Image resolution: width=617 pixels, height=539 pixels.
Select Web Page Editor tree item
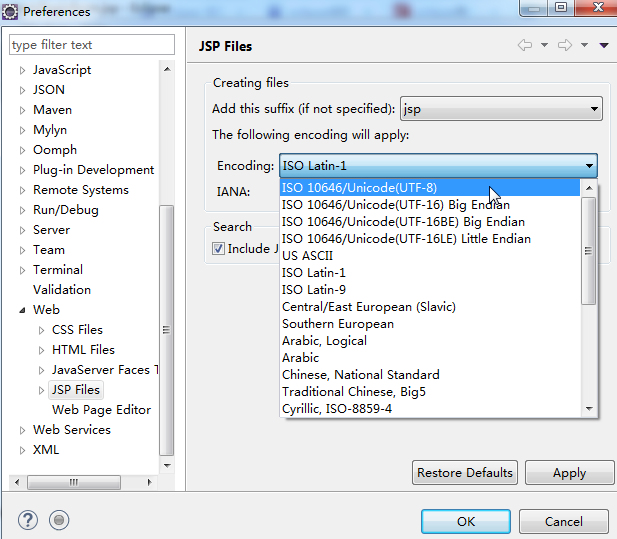click(x=102, y=410)
